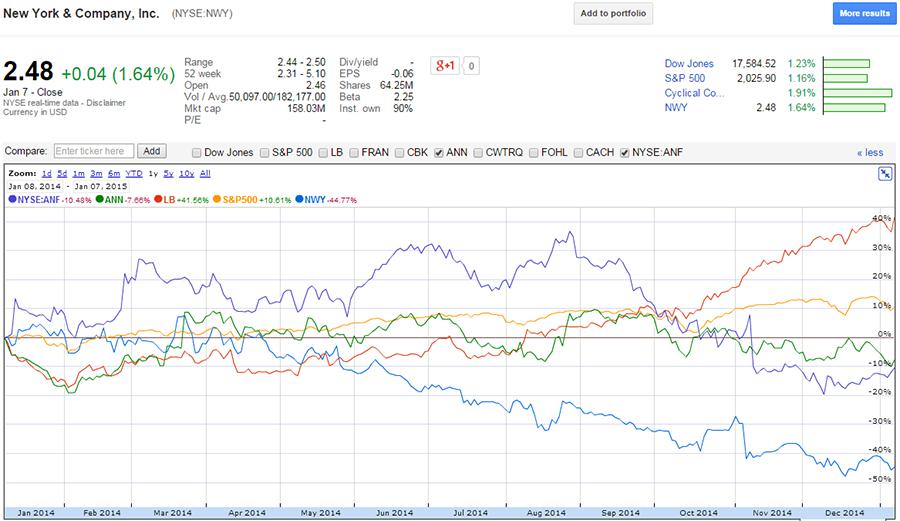Set chart zoom to 10y

click(x=187, y=173)
